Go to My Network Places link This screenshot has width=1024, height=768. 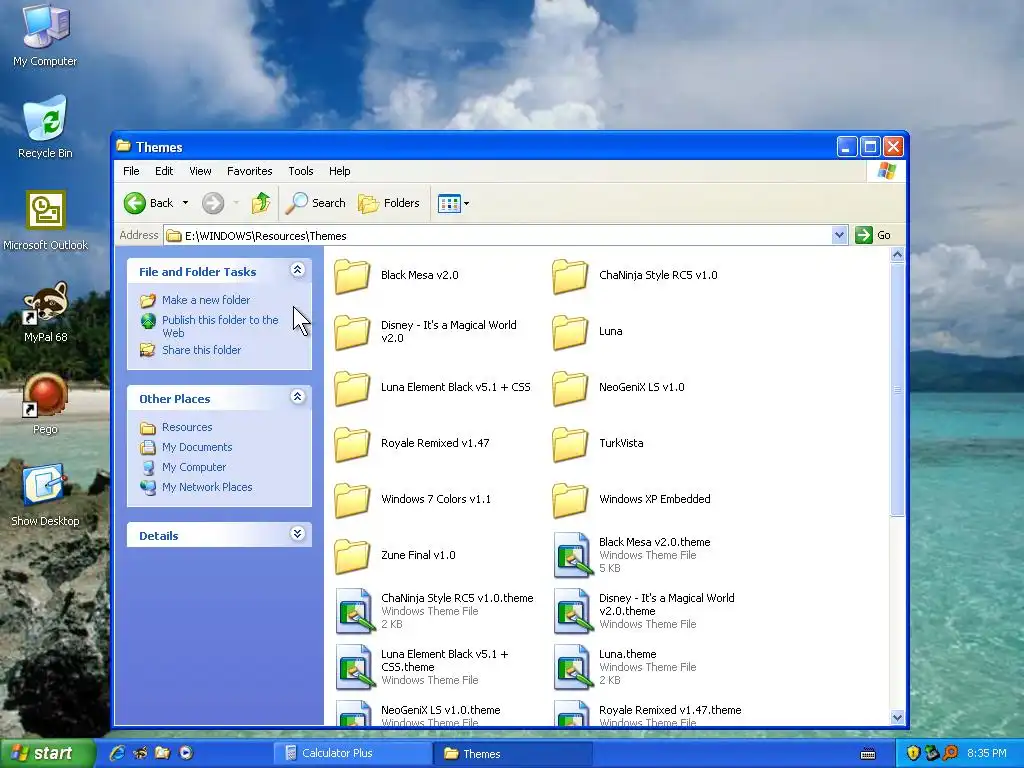point(206,487)
